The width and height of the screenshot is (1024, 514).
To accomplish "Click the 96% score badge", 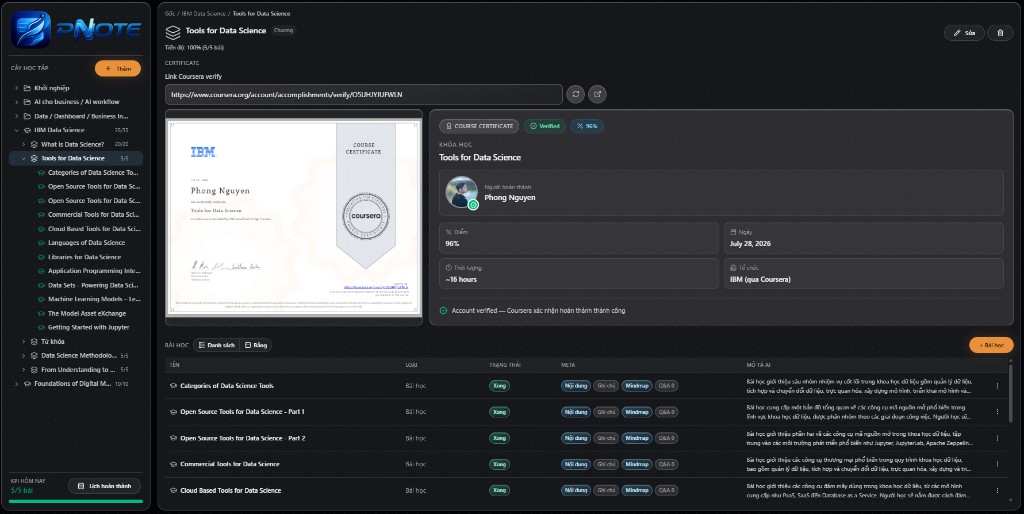I will click(586, 126).
